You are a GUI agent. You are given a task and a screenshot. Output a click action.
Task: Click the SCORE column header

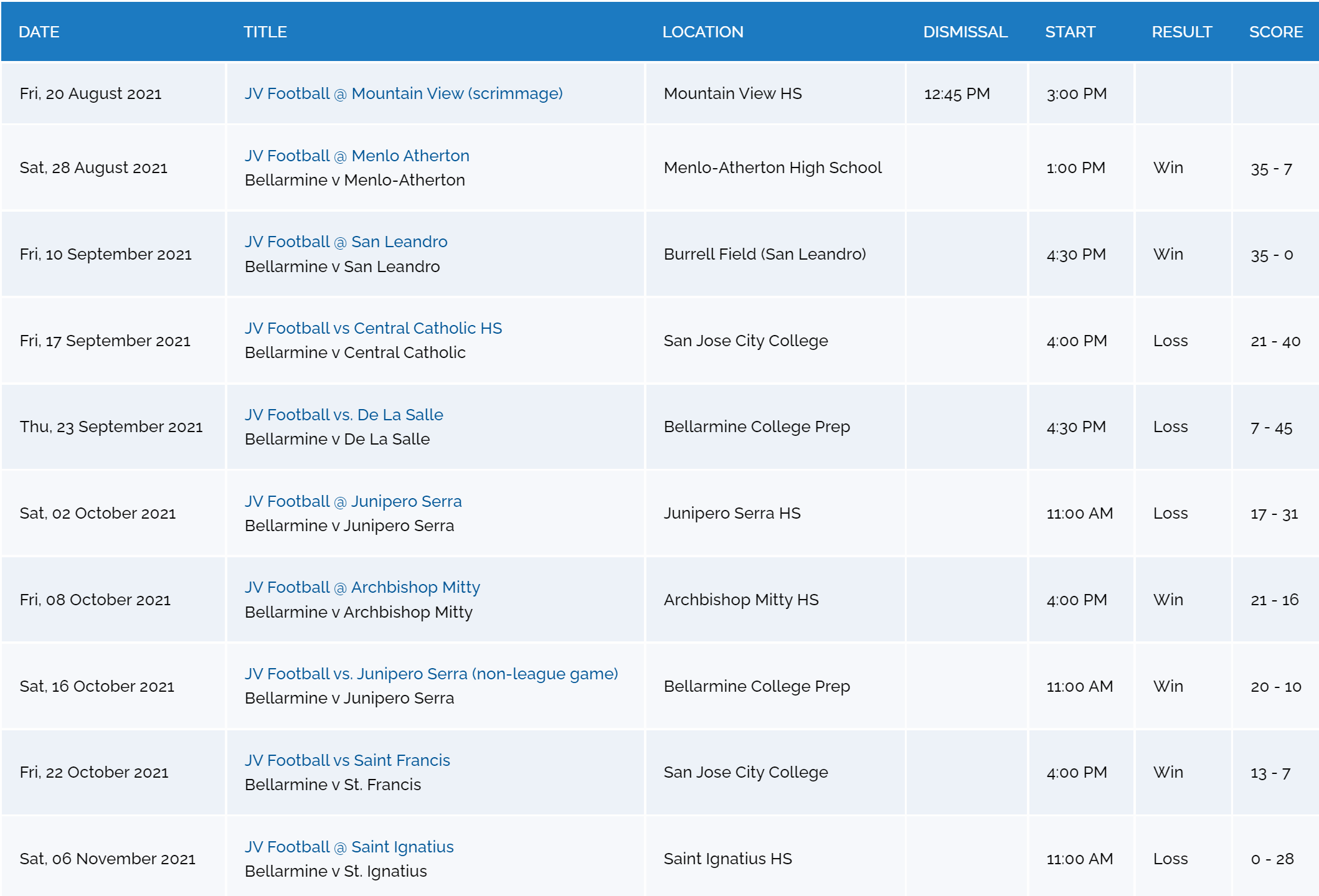1276,32
